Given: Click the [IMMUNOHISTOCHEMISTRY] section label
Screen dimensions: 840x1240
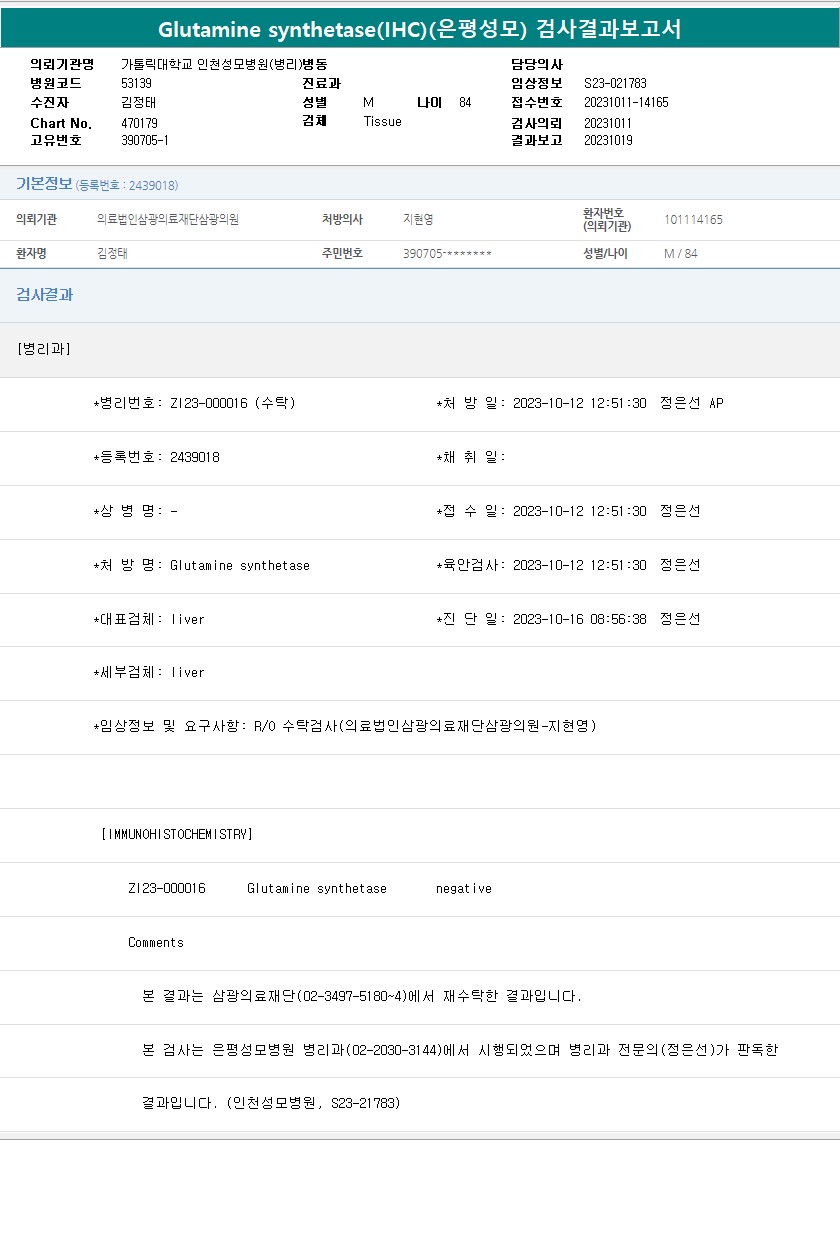Looking at the screenshot, I should point(177,834).
